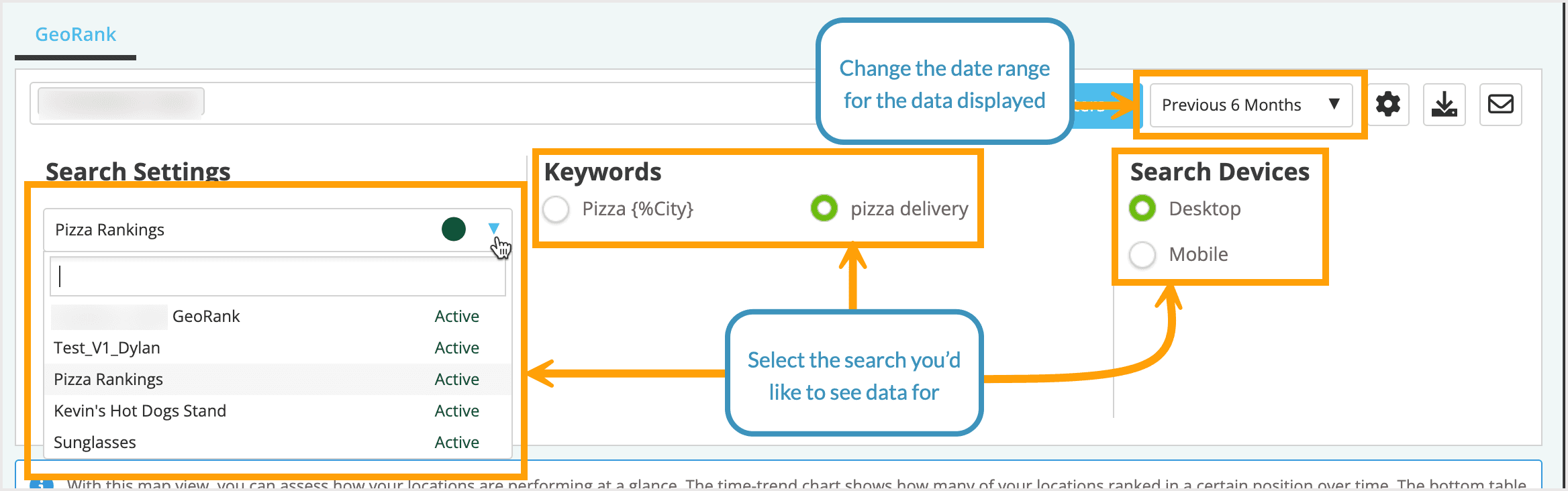Open the Previous 6 Months date range dropdown
1568x491 pixels.
tap(1250, 105)
